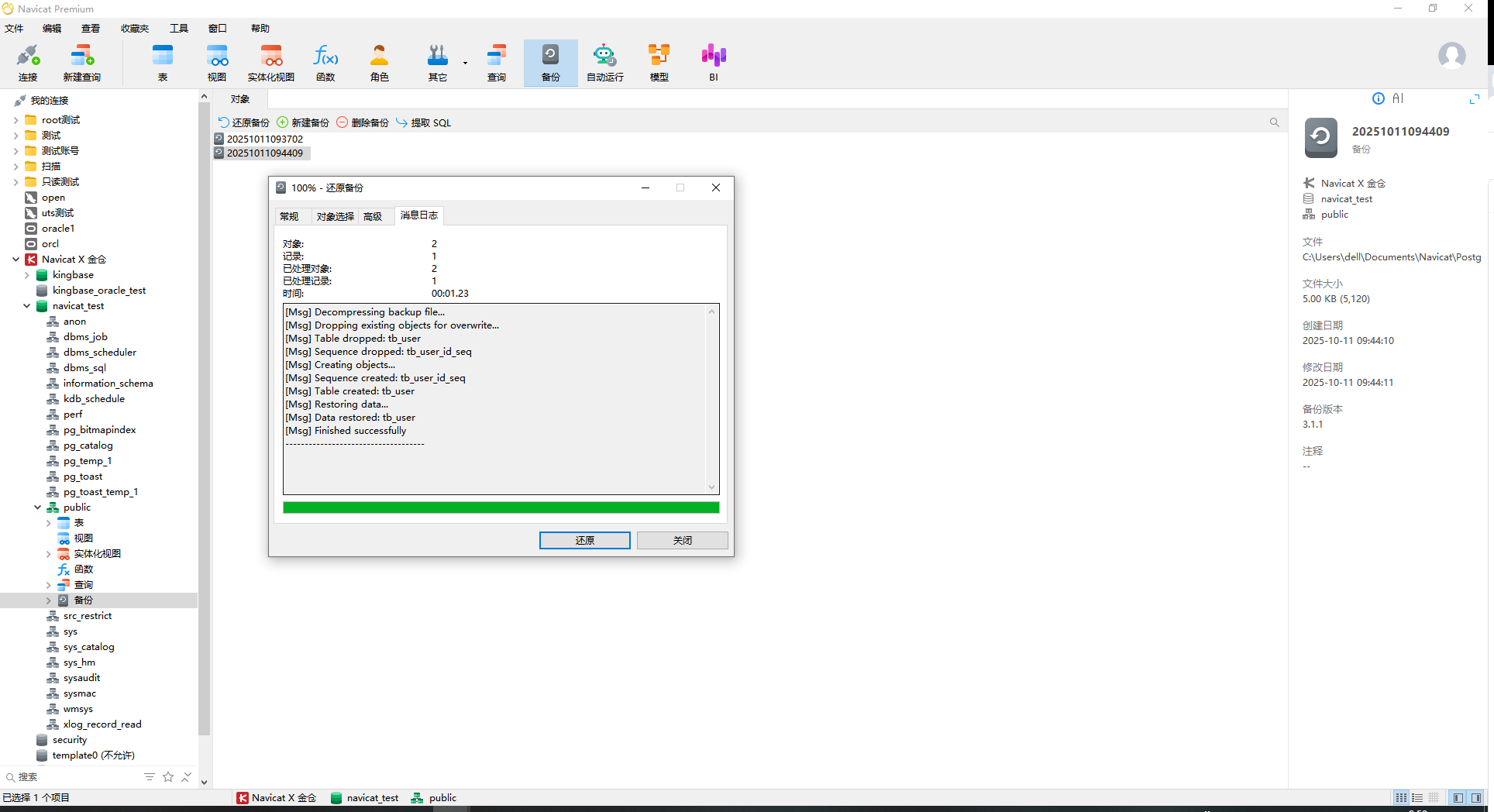Screen dimensions: 1494x812
Task: Select the 表 (Table) toolbar icon
Action: (x=163, y=63)
